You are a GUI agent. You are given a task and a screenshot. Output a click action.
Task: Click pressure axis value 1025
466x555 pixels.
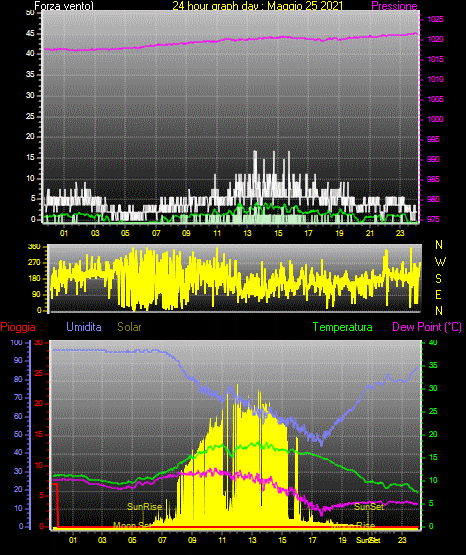[435, 19]
